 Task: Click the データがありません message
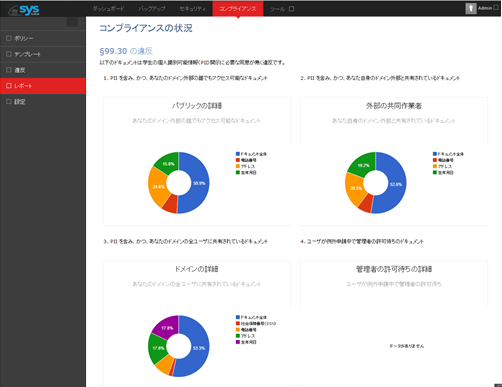(406, 346)
